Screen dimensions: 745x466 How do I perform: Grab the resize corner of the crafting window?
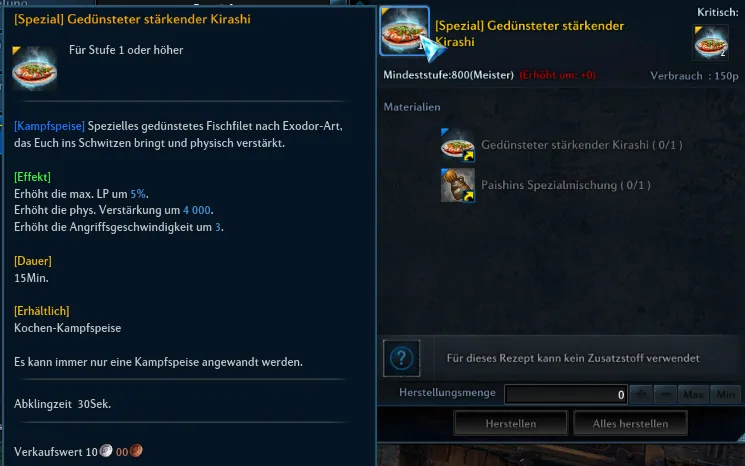point(741,438)
